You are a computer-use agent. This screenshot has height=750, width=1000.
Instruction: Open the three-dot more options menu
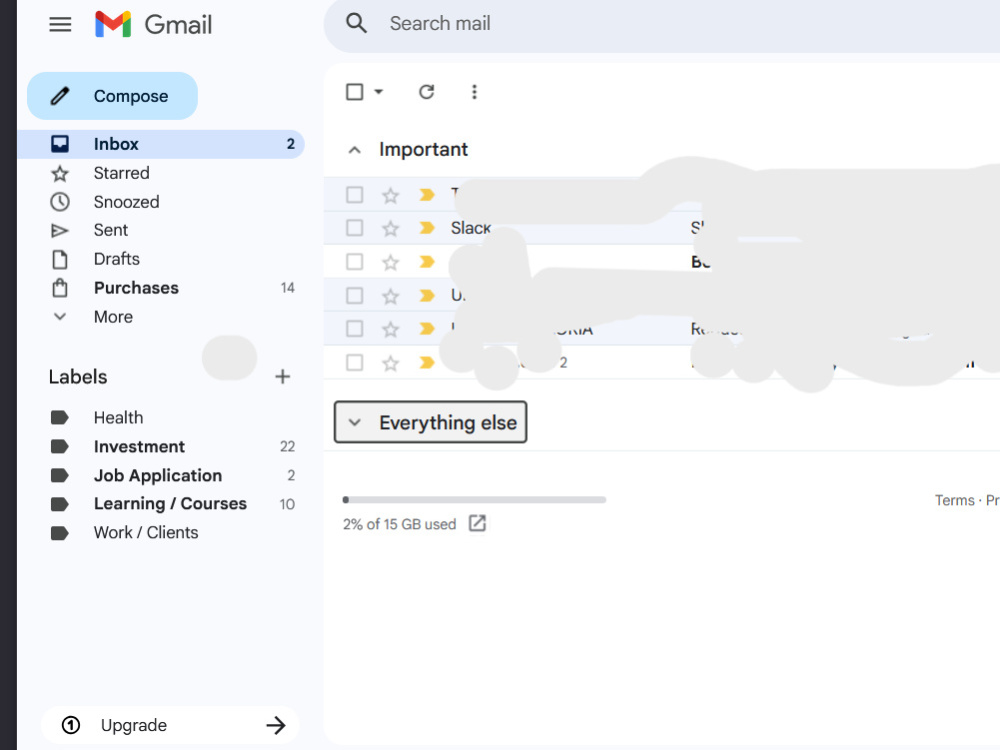[474, 92]
